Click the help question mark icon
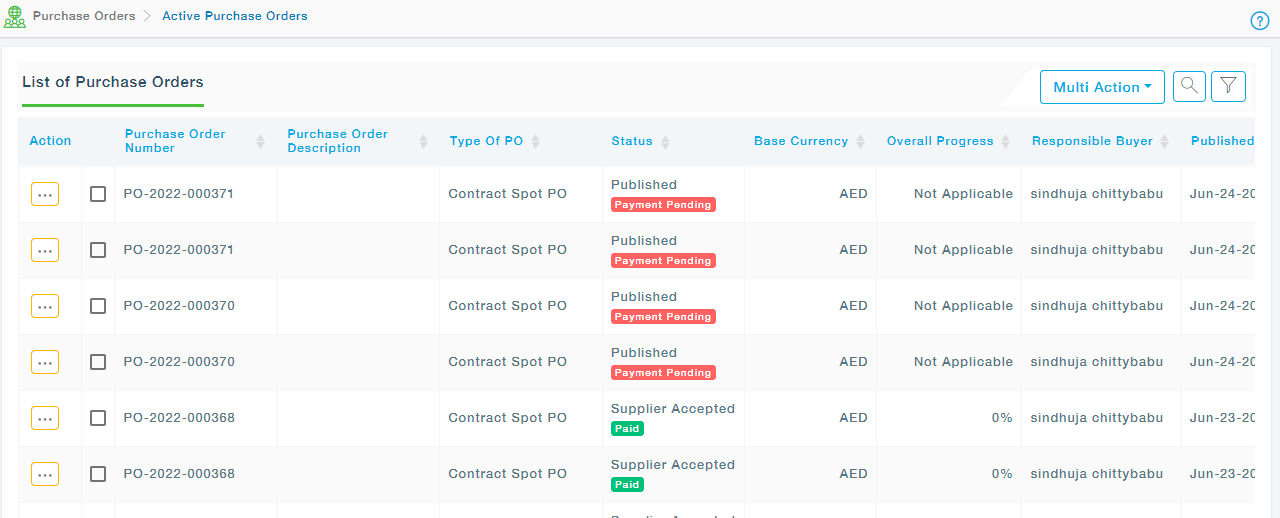This screenshot has width=1280, height=518. pyautogui.click(x=1259, y=21)
